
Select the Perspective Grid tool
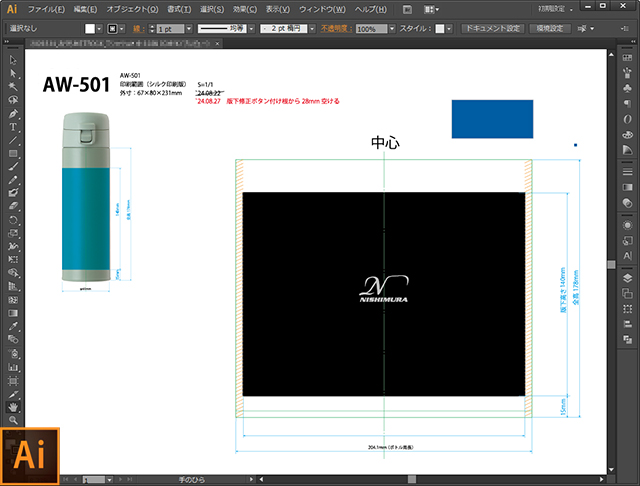pyautogui.click(x=13, y=286)
